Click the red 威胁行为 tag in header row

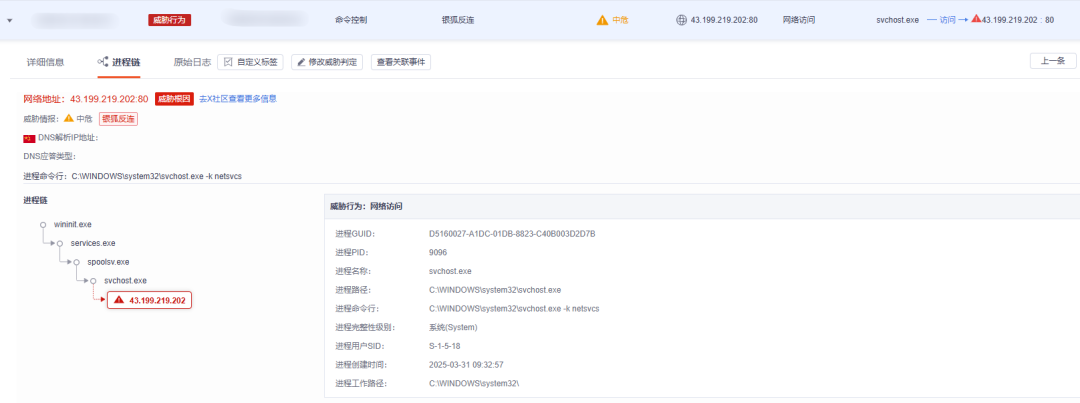click(x=168, y=20)
